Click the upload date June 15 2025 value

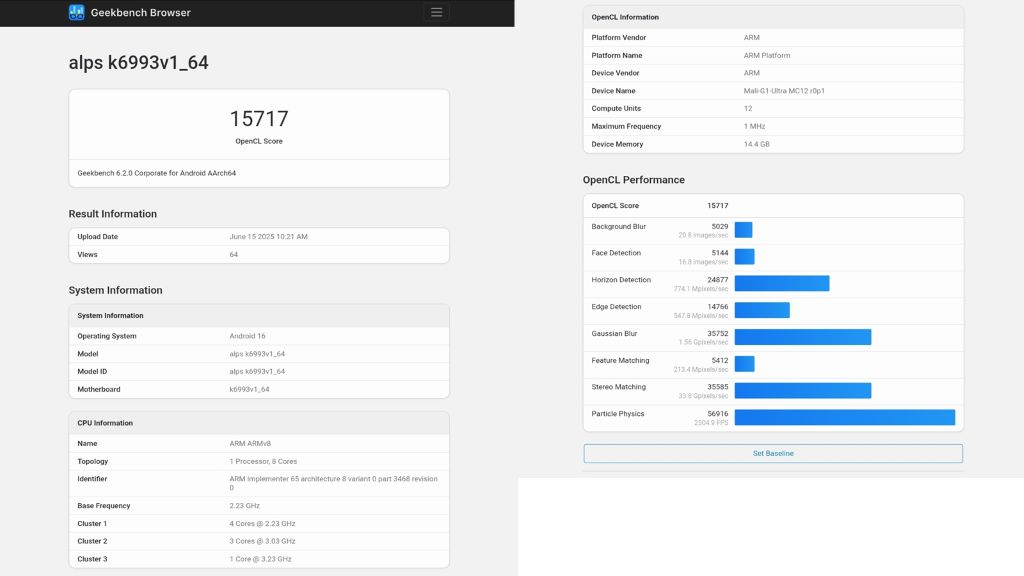(268, 236)
